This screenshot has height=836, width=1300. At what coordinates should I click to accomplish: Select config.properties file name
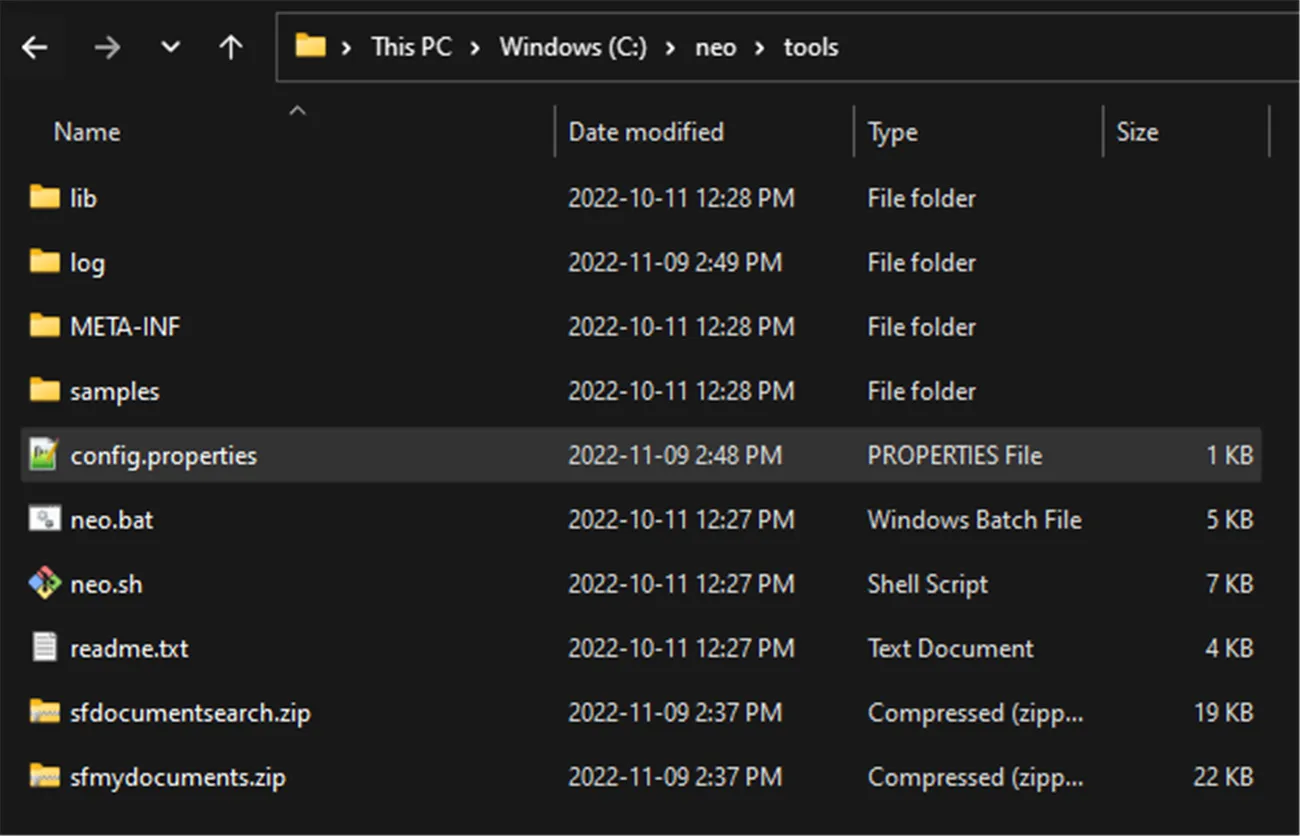pos(164,456)
